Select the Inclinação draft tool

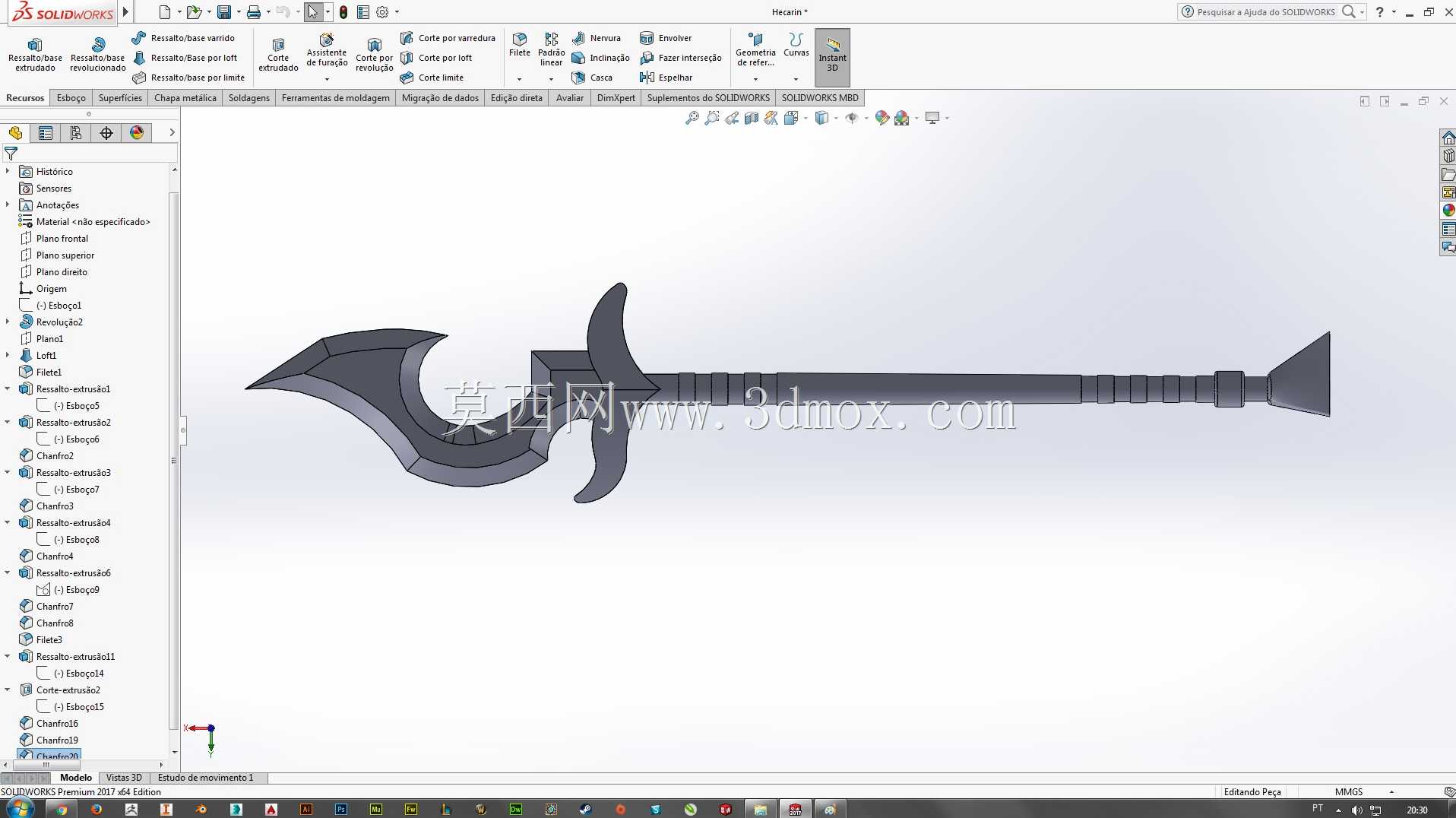tap(601, 58)
